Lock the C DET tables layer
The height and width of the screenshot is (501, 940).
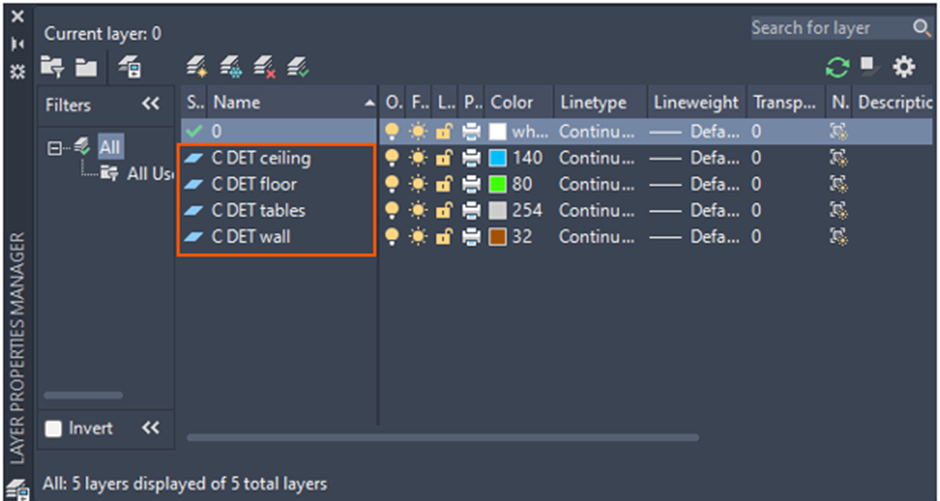click(x=443, y=210)
